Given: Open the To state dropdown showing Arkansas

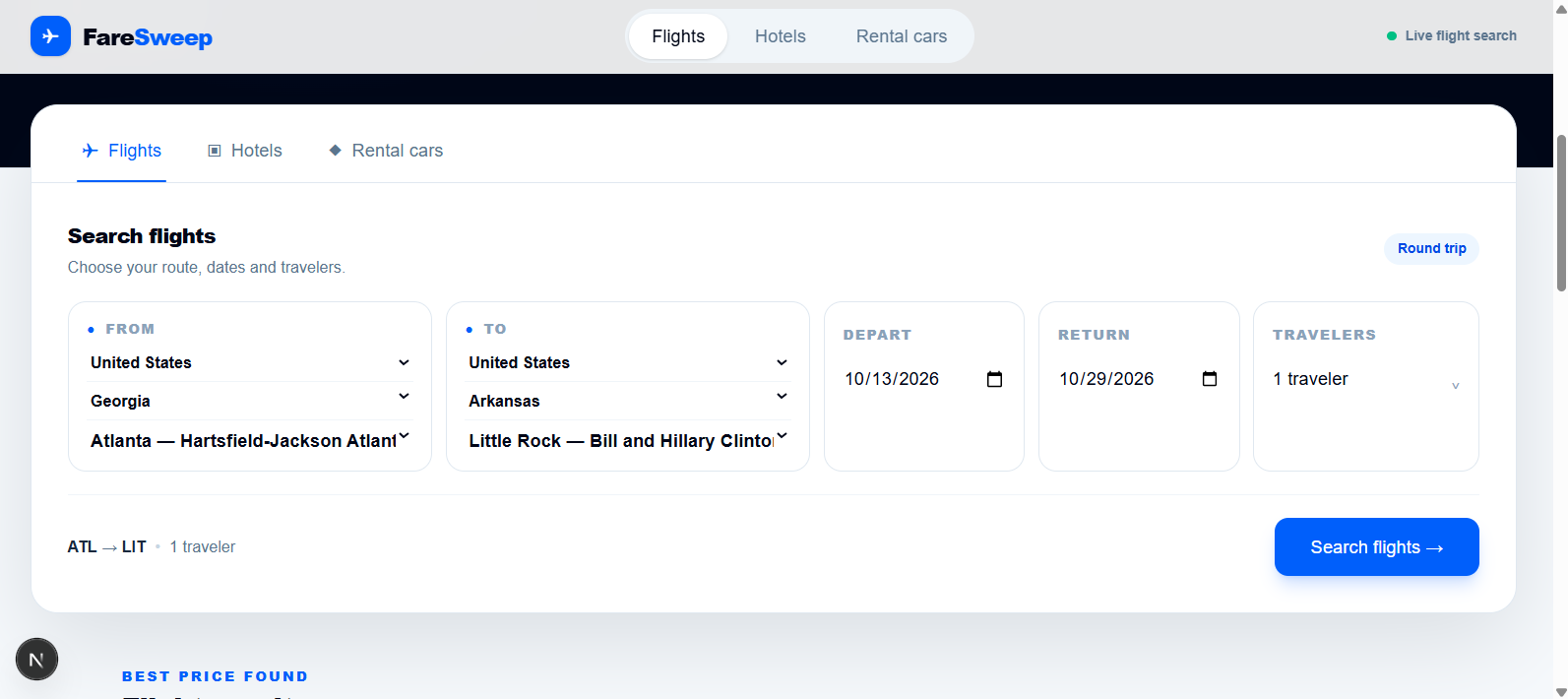Looking at the screenshot, I should [628, 401].
